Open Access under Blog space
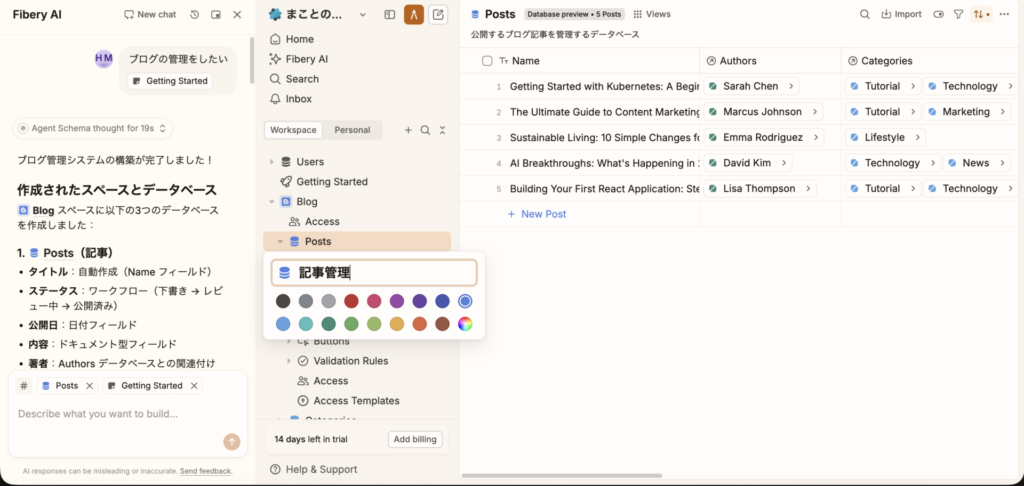The width and height of the screenshot is (1024, 486). tap(322, 221)
